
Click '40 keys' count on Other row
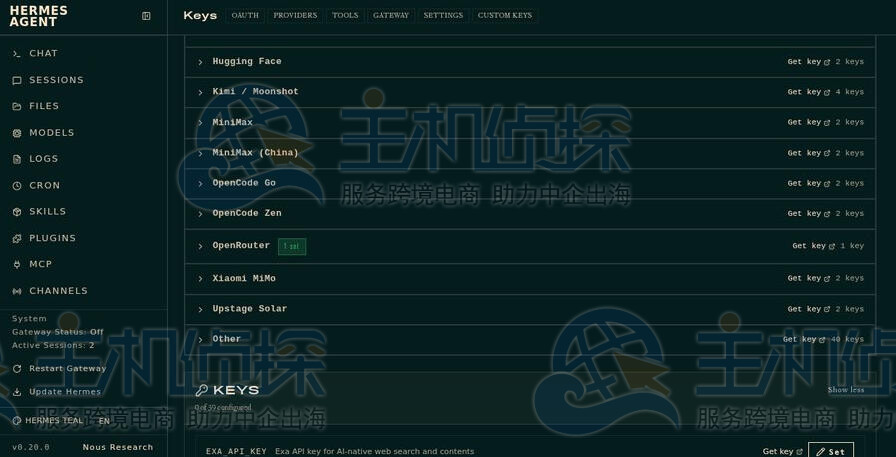coord(847,339)
